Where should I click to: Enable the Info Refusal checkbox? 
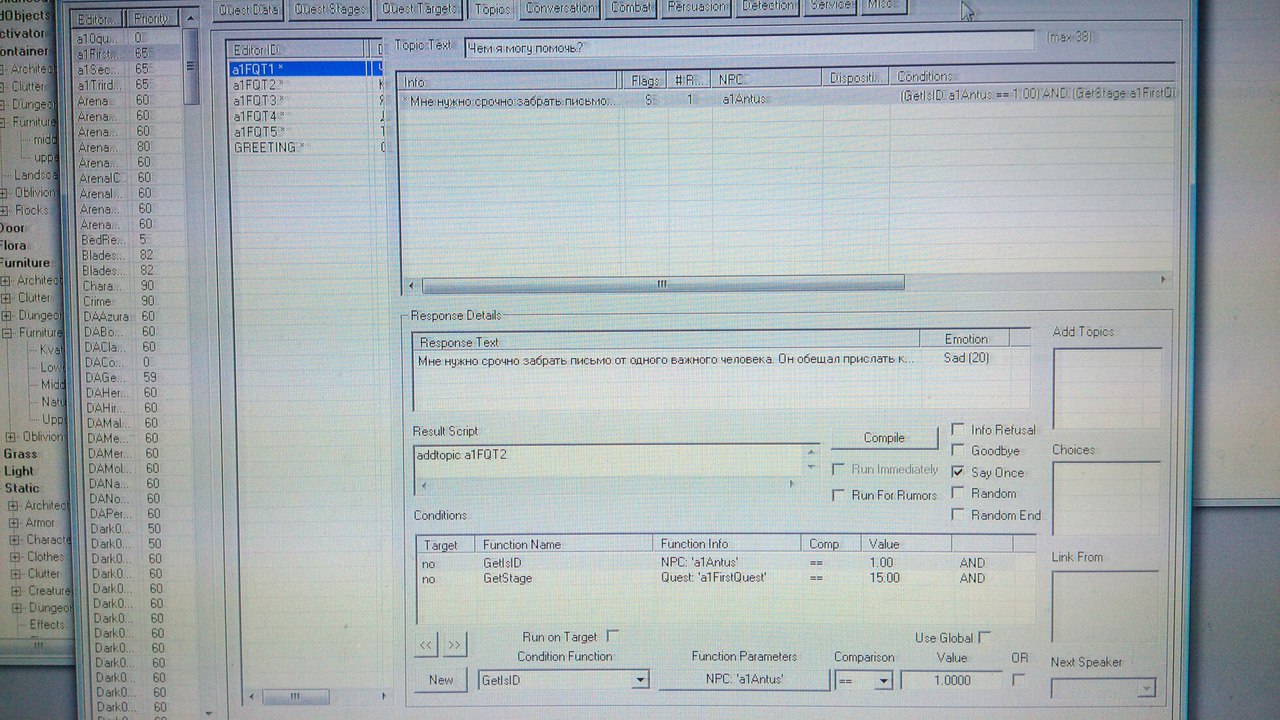pos(958,429)
